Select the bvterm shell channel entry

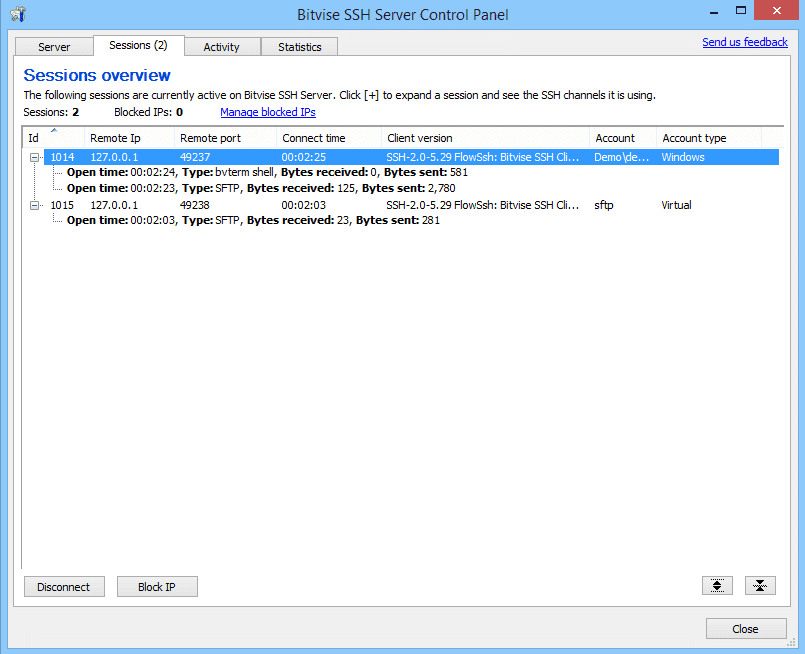[x=267, y=172]
